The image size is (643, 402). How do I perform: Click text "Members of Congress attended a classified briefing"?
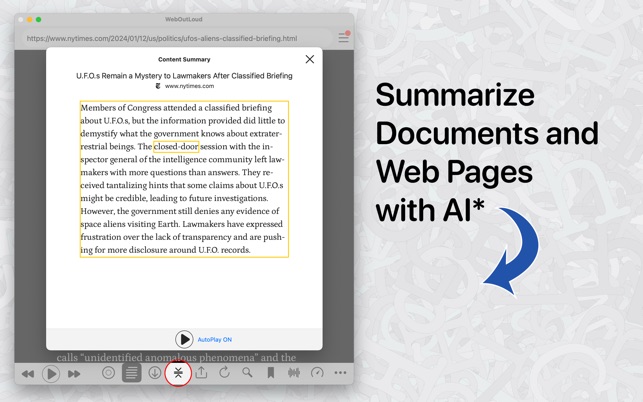(176, 108)
